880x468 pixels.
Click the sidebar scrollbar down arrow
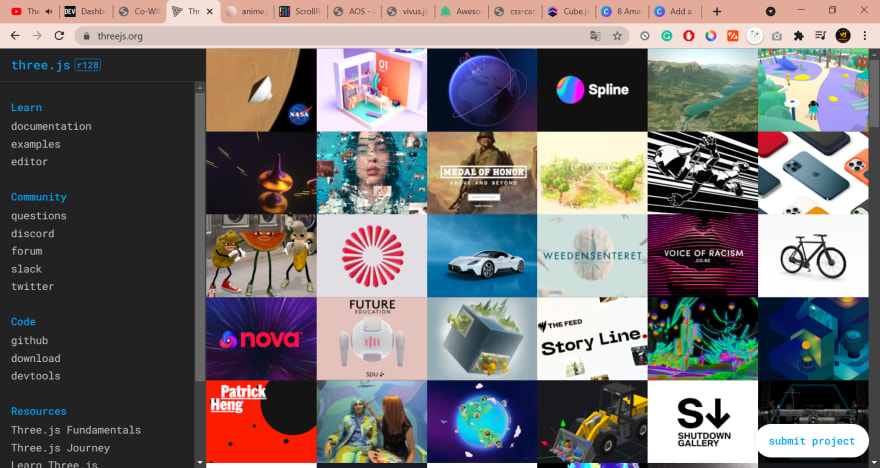click(x=200, y=463)
